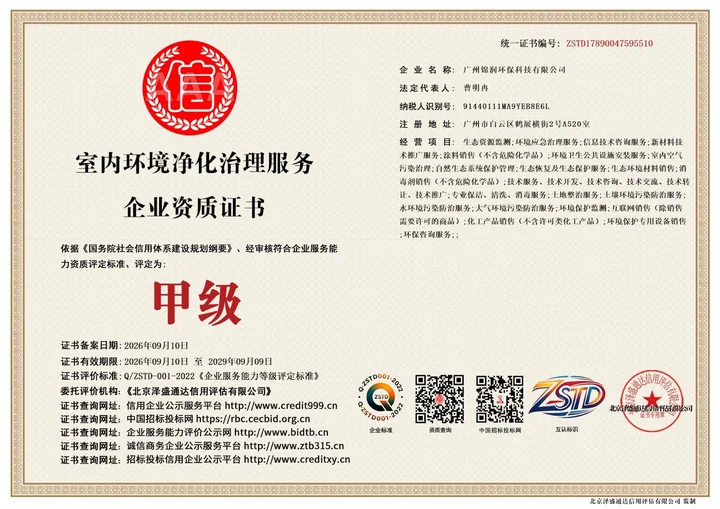
Task: Open the http://www.credit999.cn link
Action: pyautogui.click(x=281, y=406)
